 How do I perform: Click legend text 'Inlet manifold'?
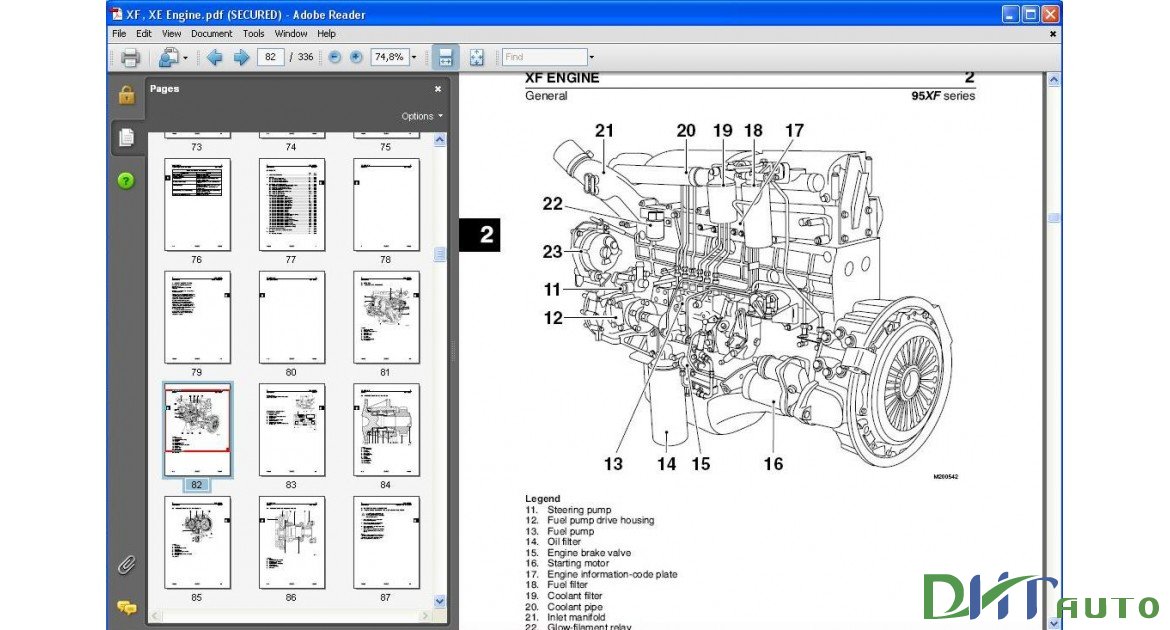pyautogui.click(x=576, y=618)
